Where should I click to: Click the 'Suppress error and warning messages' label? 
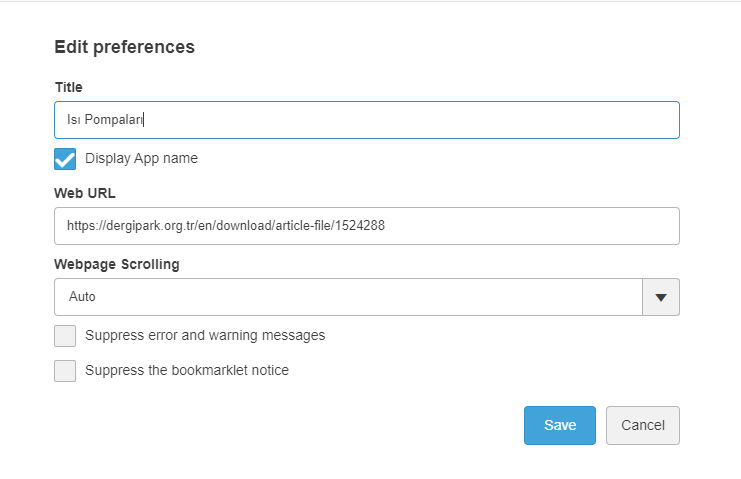tap(205, 335)
